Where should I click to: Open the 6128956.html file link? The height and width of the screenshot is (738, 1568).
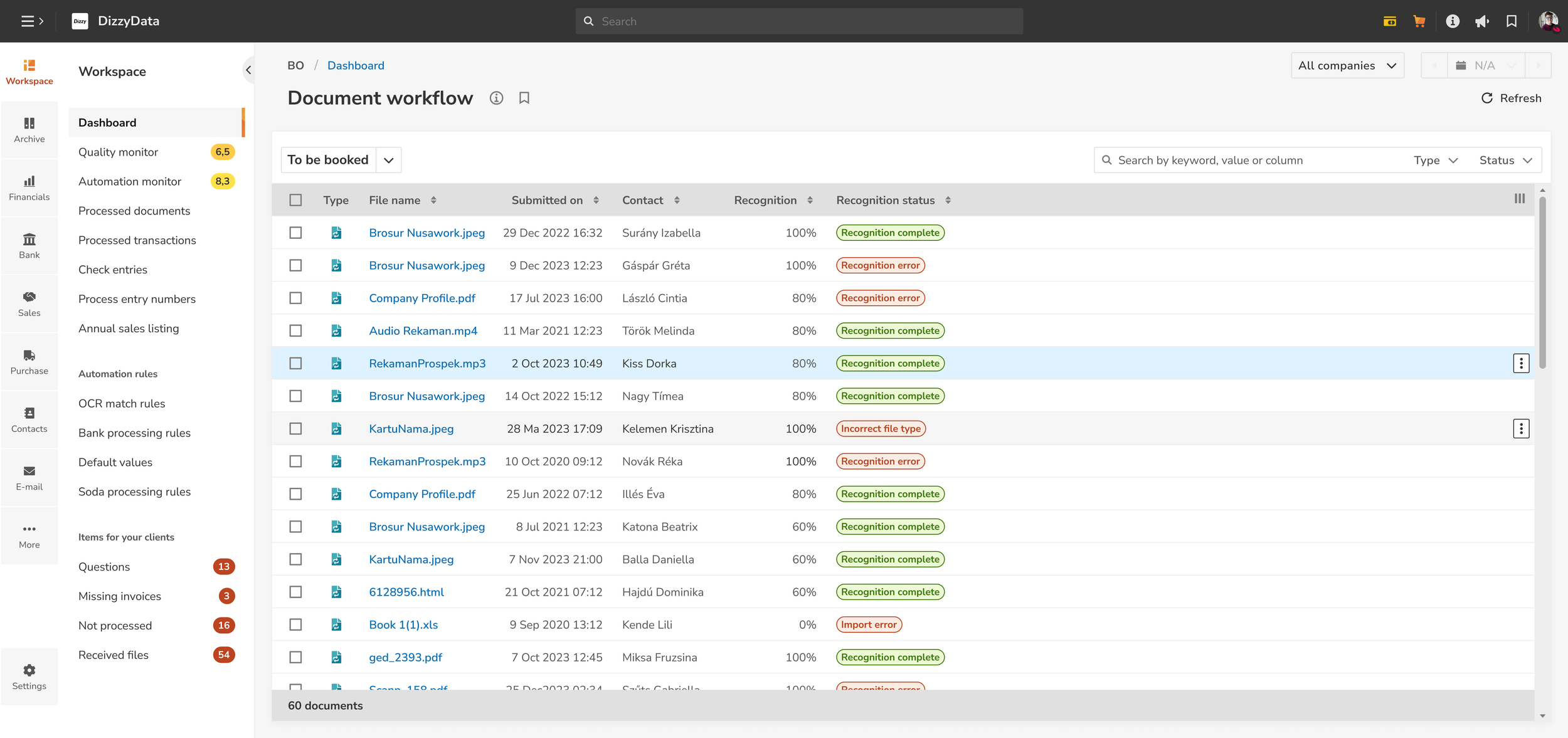[406, 592]
